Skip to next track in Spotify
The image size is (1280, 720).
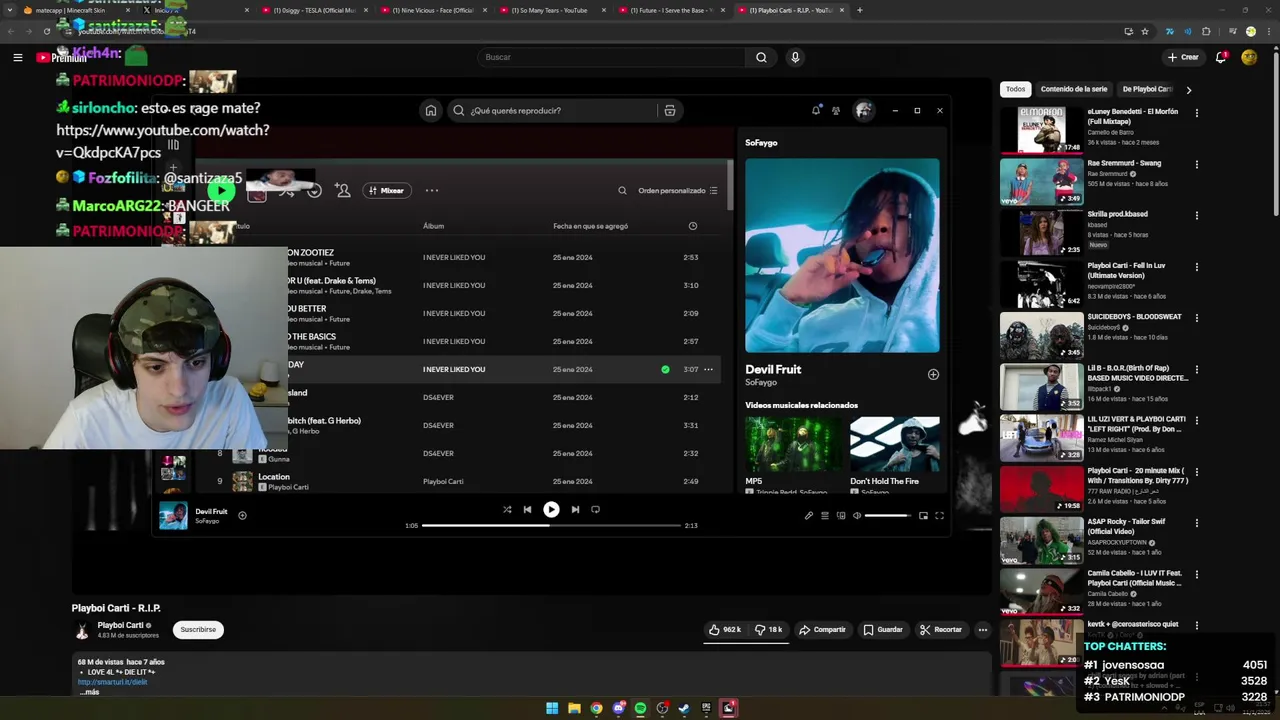(x=575, y=509)
